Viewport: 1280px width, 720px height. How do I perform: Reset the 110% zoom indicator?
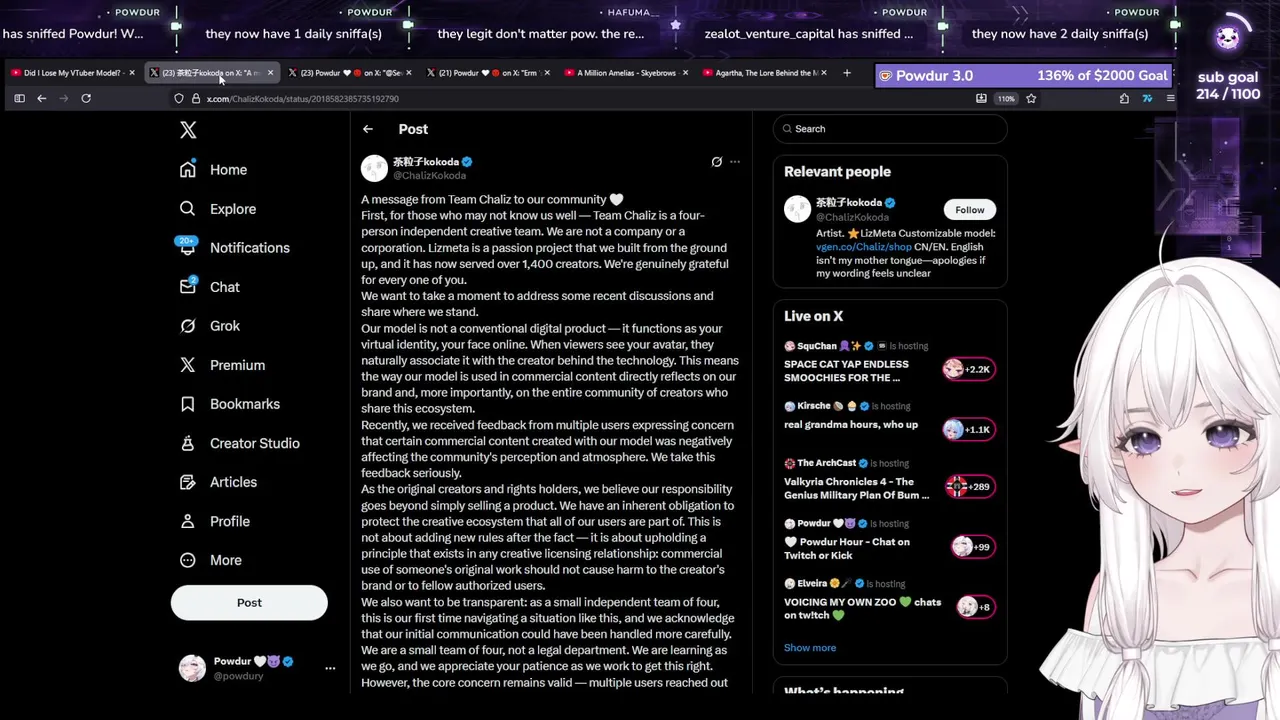coord(1006,99)
